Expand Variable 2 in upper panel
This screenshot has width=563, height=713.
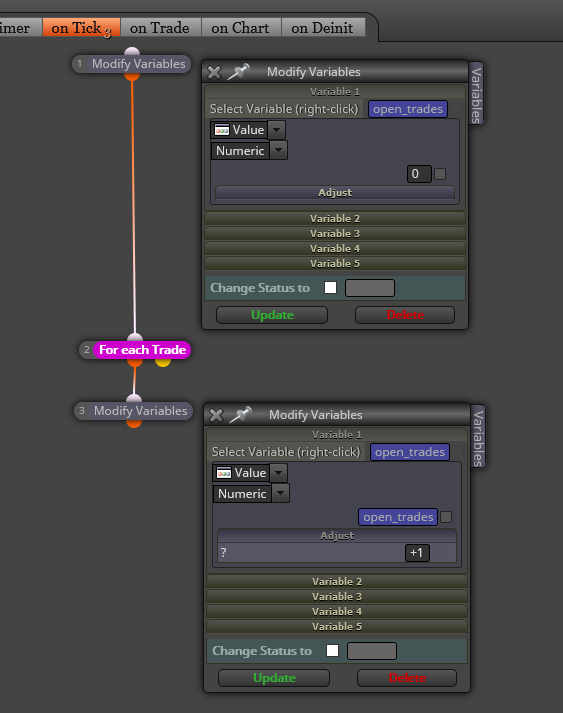335,218
